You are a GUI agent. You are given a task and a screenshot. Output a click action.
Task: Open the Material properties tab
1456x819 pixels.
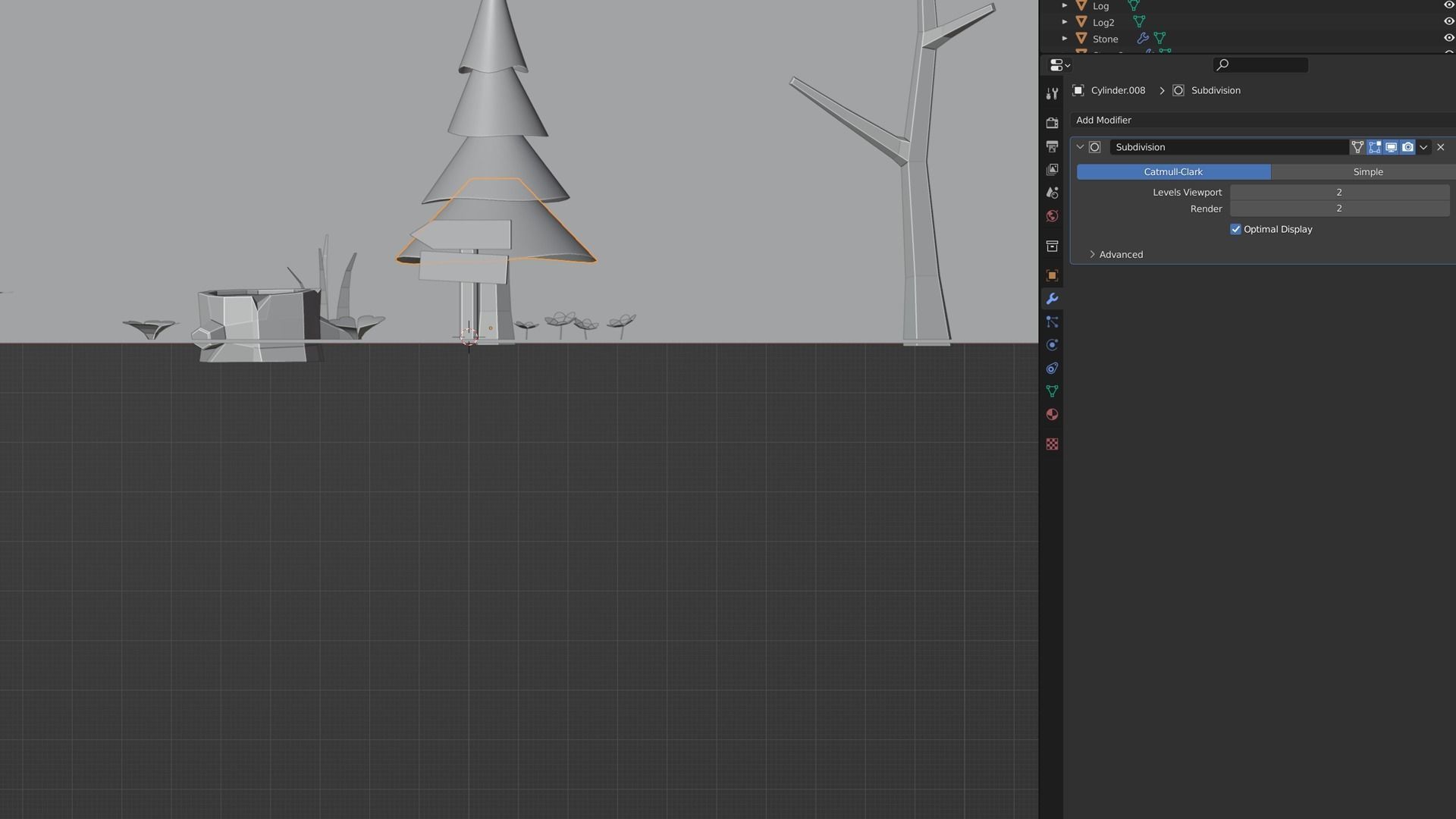click(1052, 415)
